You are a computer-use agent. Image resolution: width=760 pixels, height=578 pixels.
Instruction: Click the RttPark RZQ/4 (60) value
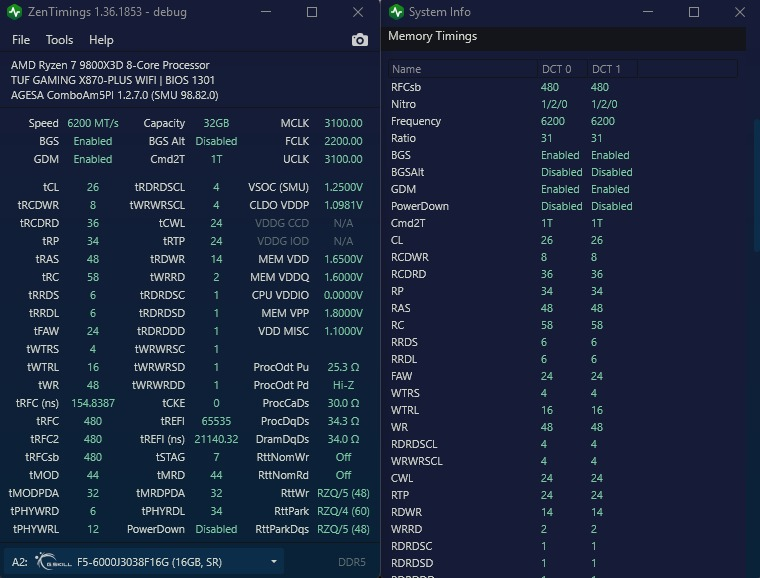tap(343, 511)
